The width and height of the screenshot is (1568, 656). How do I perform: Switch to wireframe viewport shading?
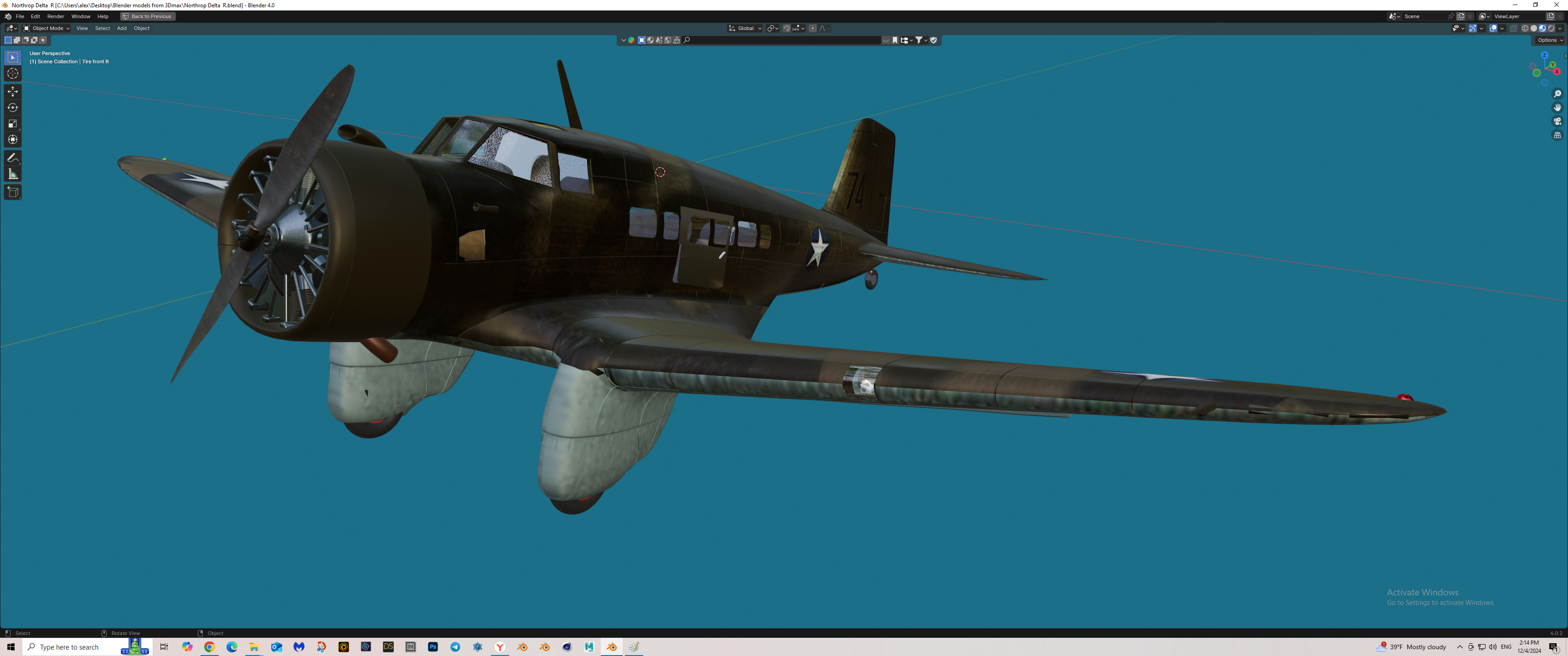(x=1525, y=29)
